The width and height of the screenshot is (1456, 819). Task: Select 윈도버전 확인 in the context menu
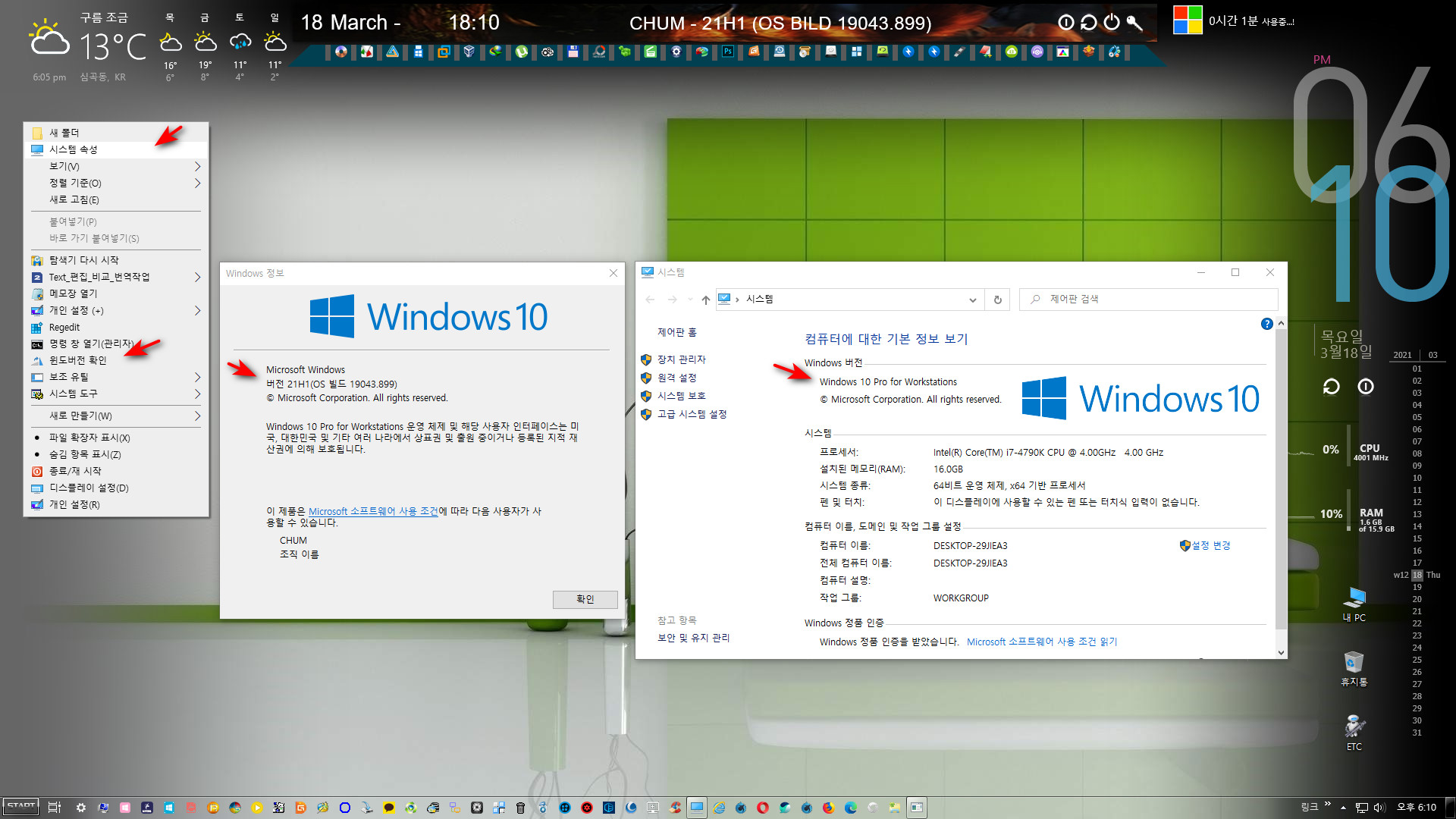116,360
